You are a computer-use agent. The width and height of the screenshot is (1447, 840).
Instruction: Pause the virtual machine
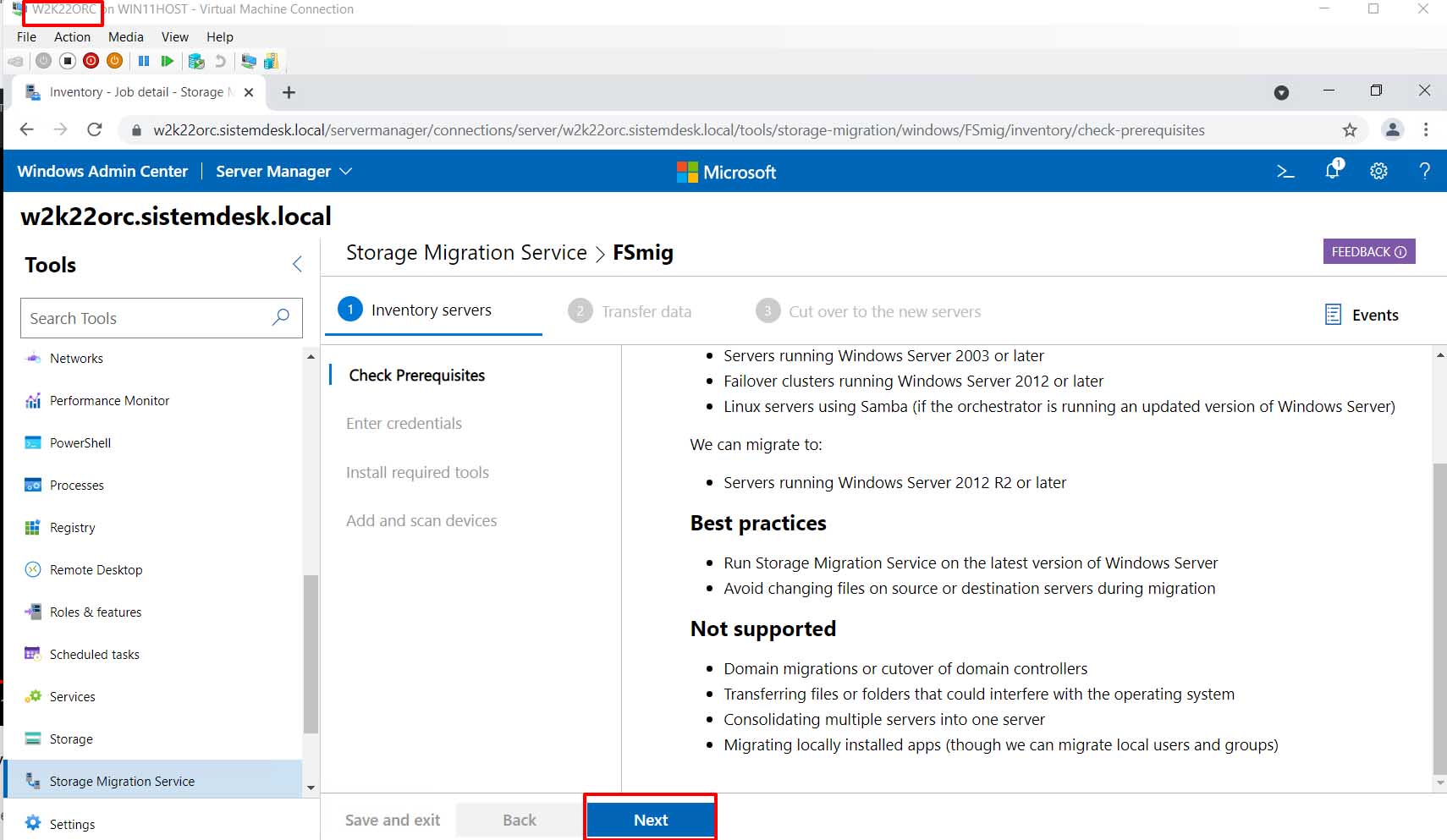point(144,61)
